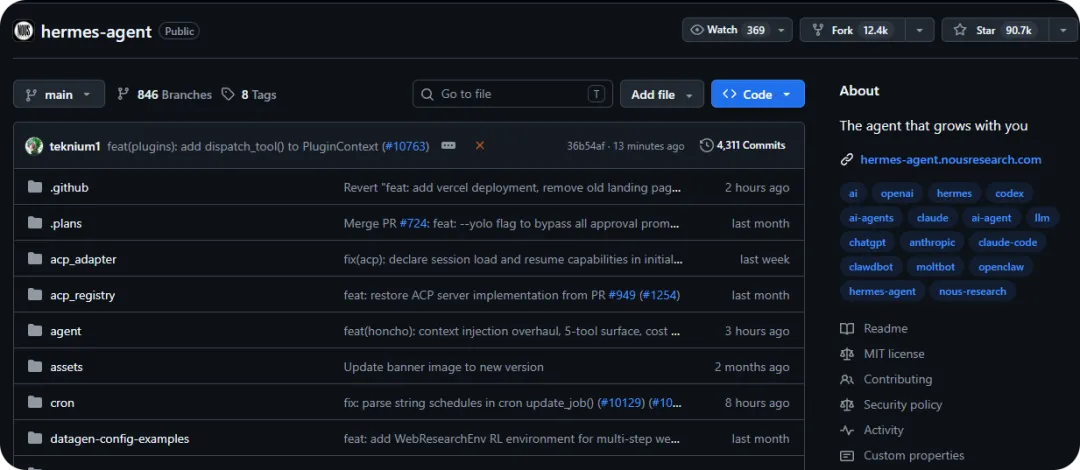The height and width of the screenshot is (470, 1080).
Task: Open the MIT license scale icon link
Action: click(847, 354)
